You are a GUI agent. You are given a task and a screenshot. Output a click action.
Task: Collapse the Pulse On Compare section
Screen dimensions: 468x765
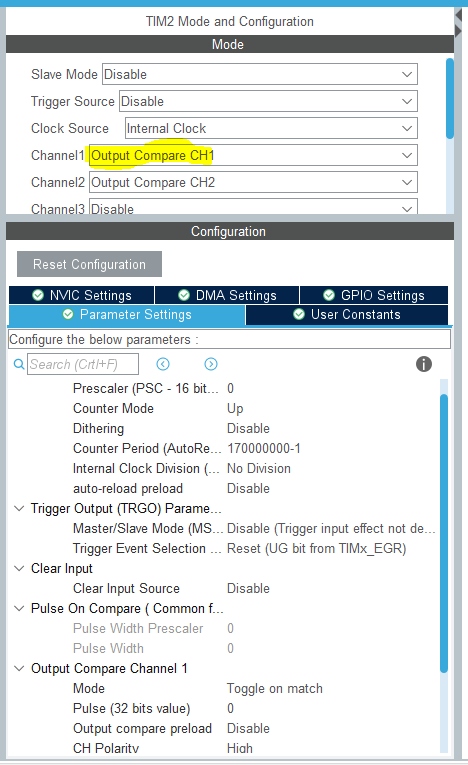pos(19,608)
